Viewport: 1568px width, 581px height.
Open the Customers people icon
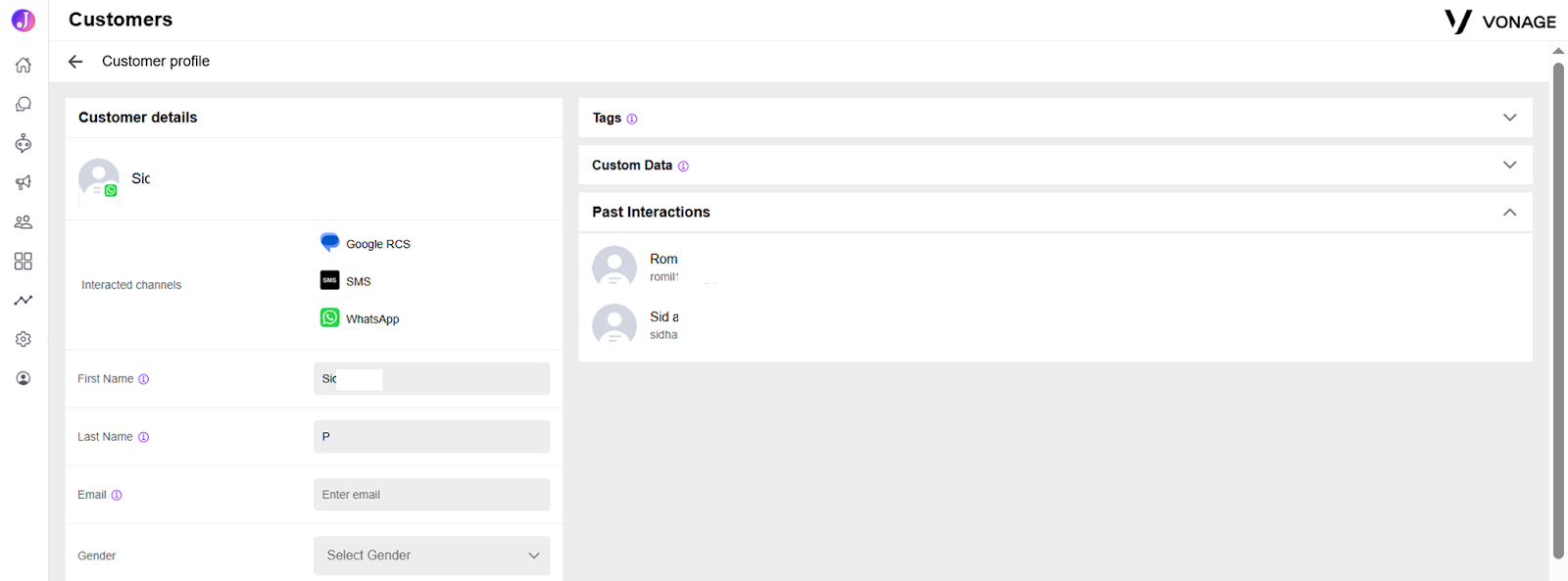(24, 222)
